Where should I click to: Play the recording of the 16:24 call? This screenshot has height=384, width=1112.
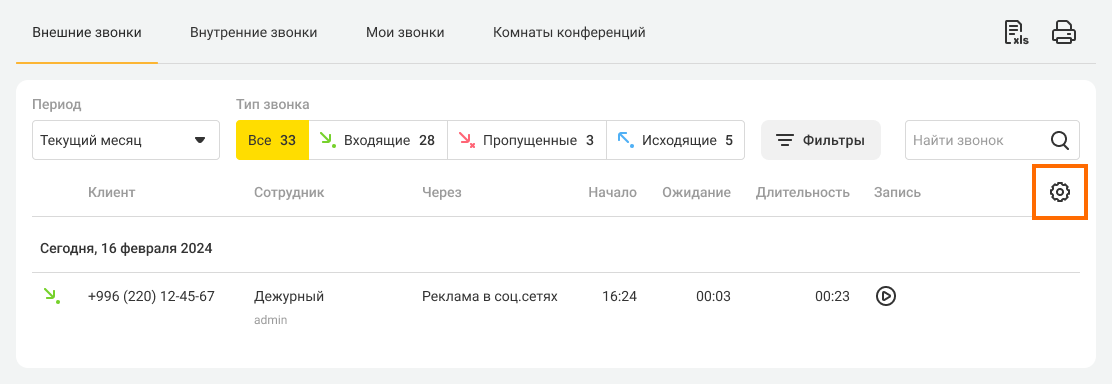pos(886,296)
